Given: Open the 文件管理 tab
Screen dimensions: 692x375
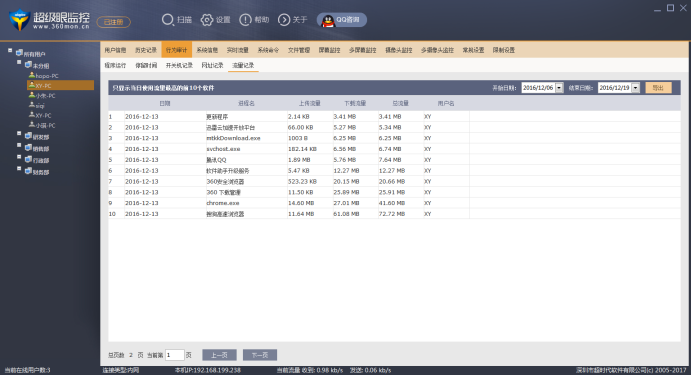Looking at the screenshot, I should pos(299,50).
